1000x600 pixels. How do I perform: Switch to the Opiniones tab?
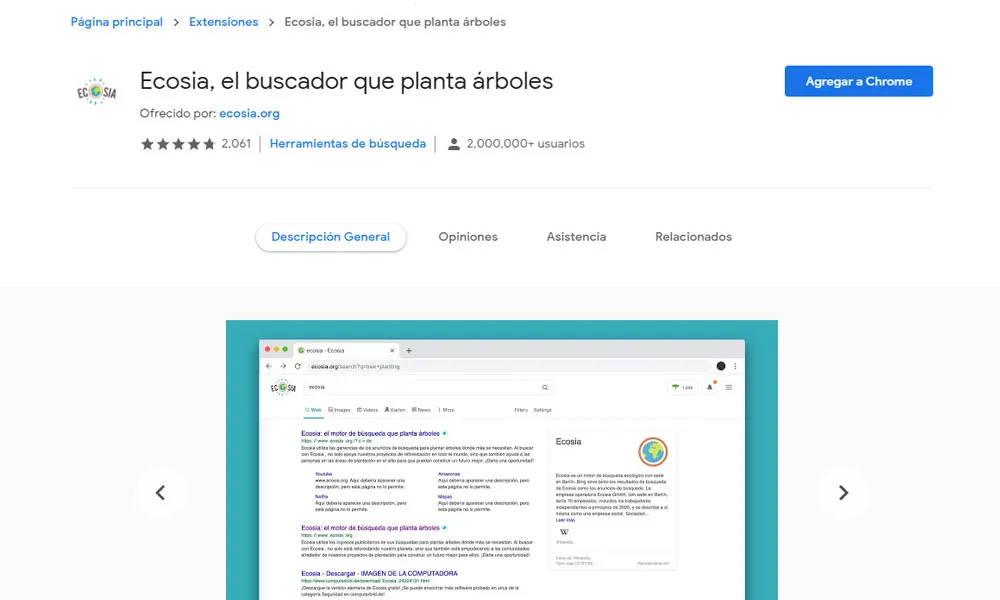click(x=468, y=237)
